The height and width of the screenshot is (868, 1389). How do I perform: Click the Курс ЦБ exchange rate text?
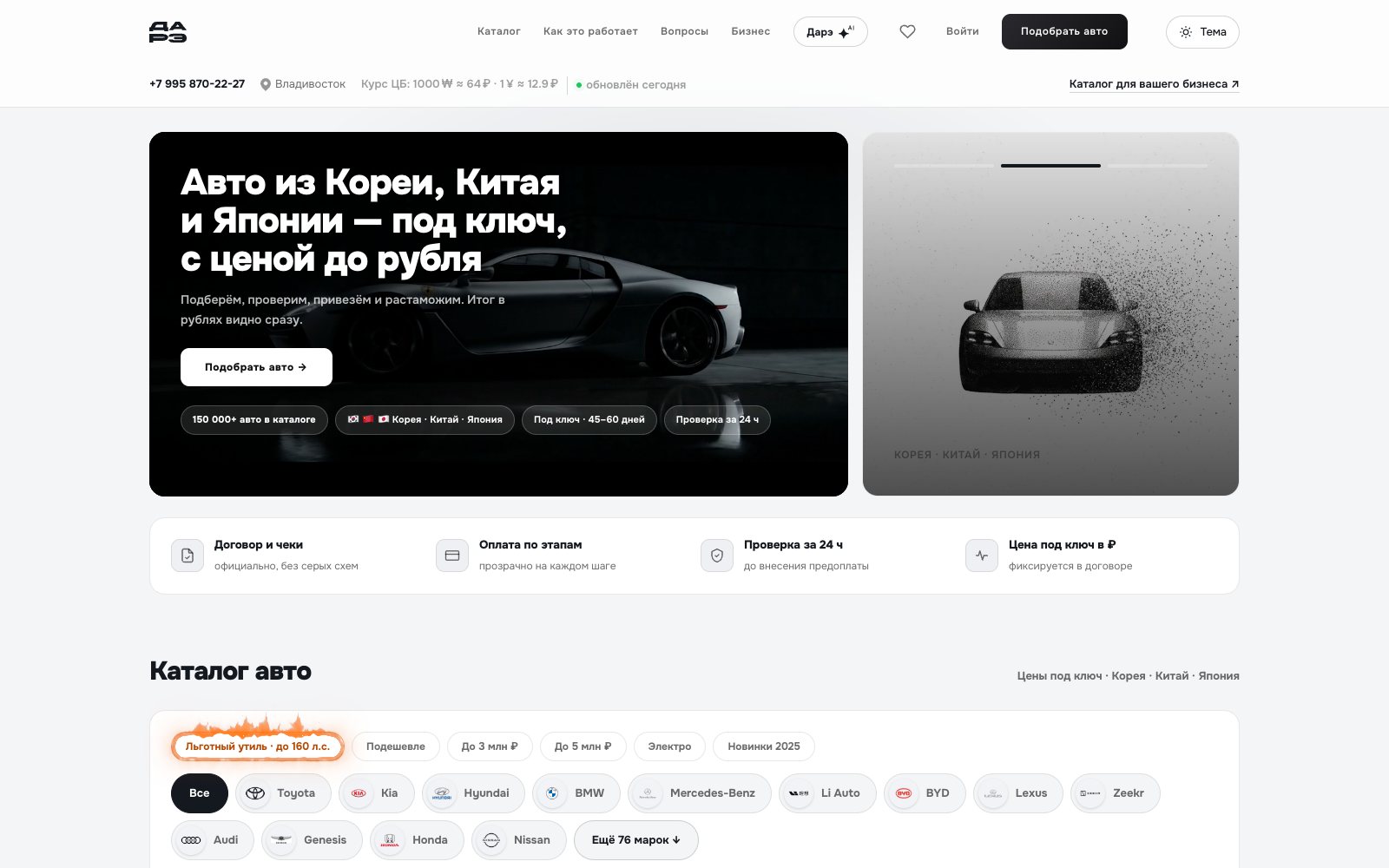coord(459,84)
